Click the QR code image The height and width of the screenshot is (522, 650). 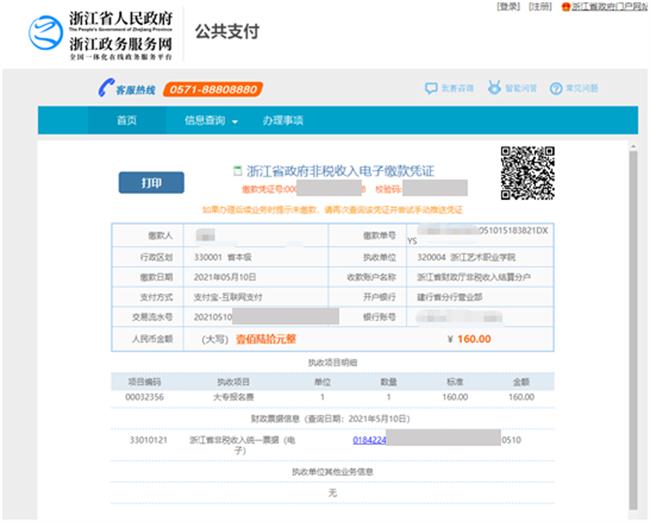tap(526, 173)
